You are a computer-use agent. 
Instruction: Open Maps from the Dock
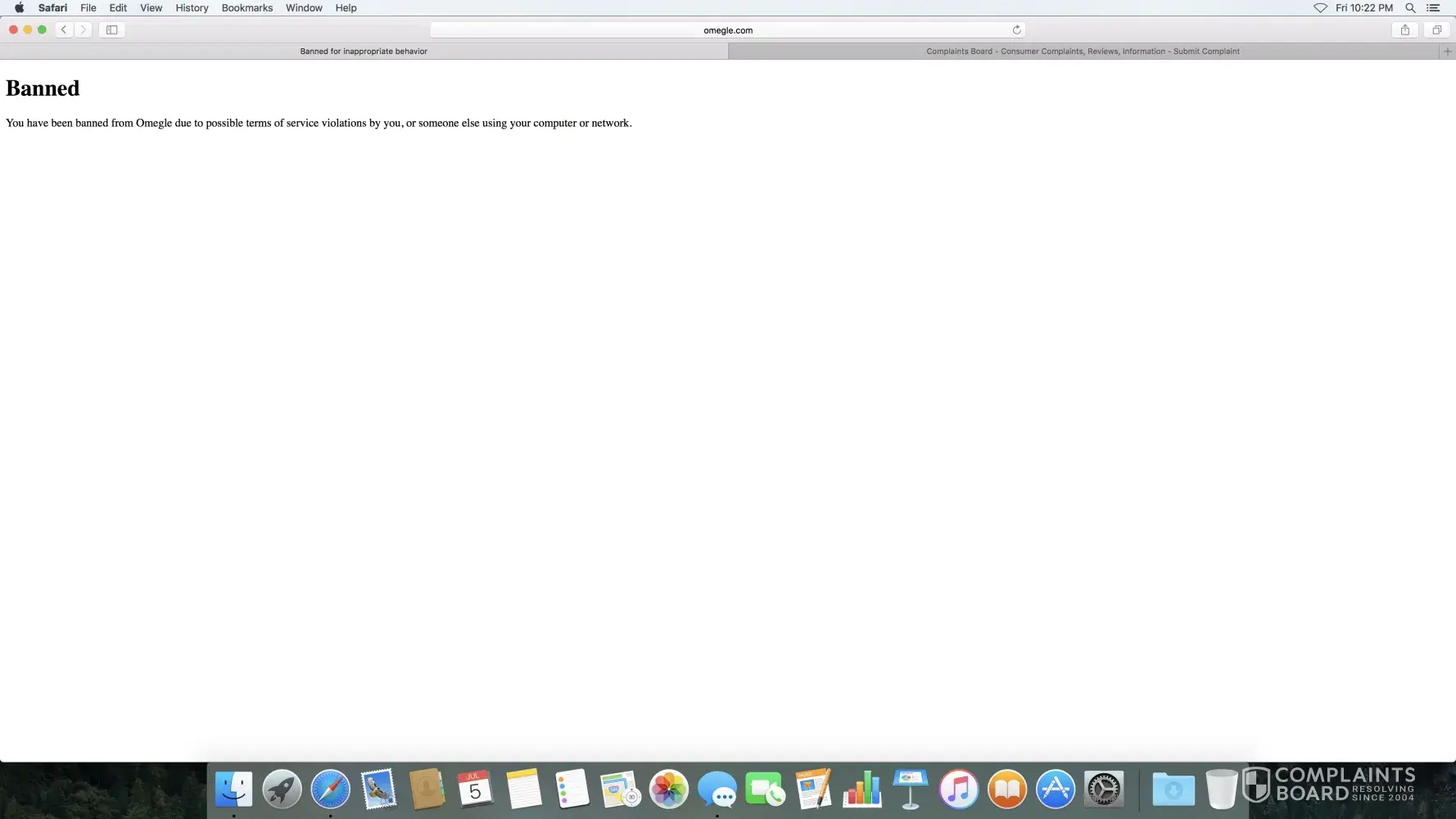620,790
